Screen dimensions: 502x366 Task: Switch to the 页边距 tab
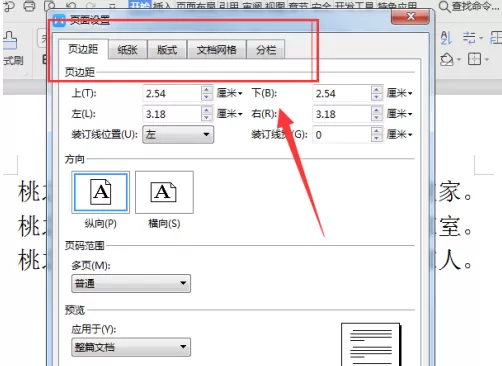(83, 49)
